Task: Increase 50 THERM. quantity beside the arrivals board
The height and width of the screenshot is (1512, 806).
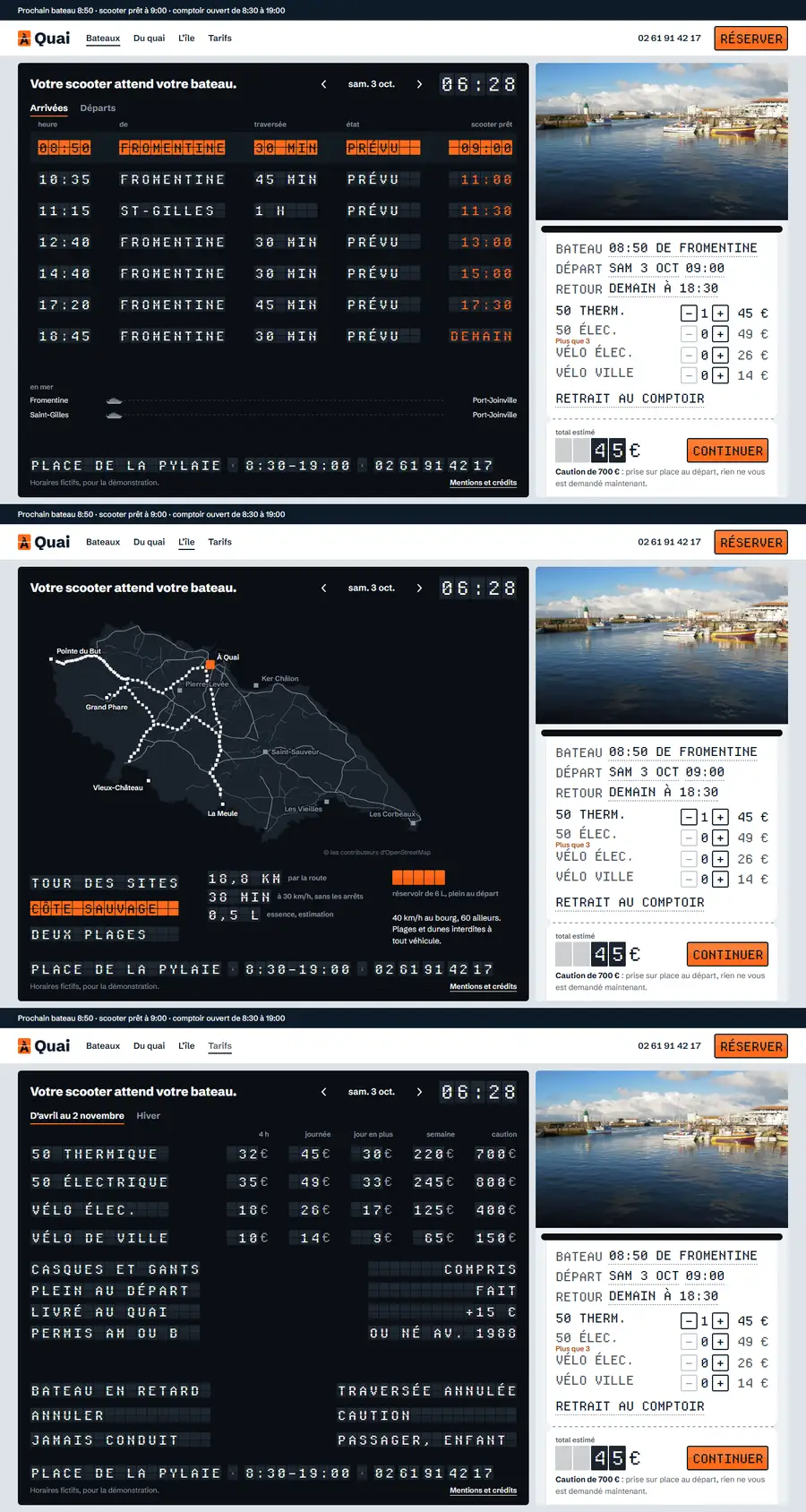Action: click(x=720, y=314)
